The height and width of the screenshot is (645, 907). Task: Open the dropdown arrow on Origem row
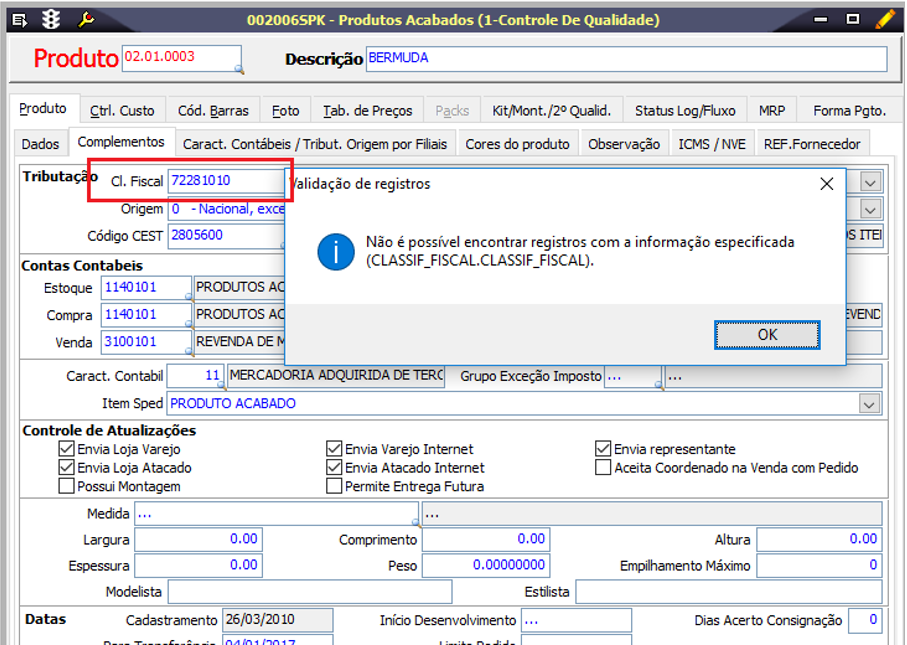(x=870, y=209)
